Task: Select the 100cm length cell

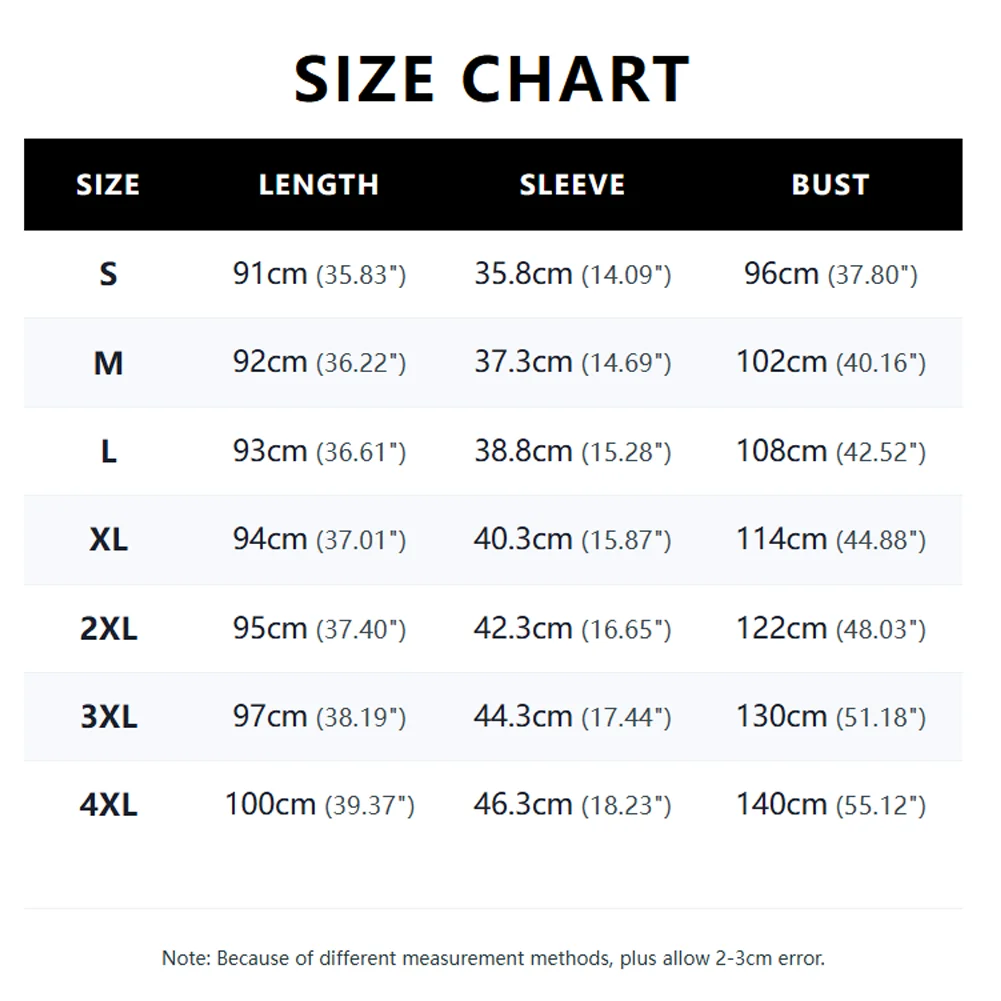Action: 320,804
